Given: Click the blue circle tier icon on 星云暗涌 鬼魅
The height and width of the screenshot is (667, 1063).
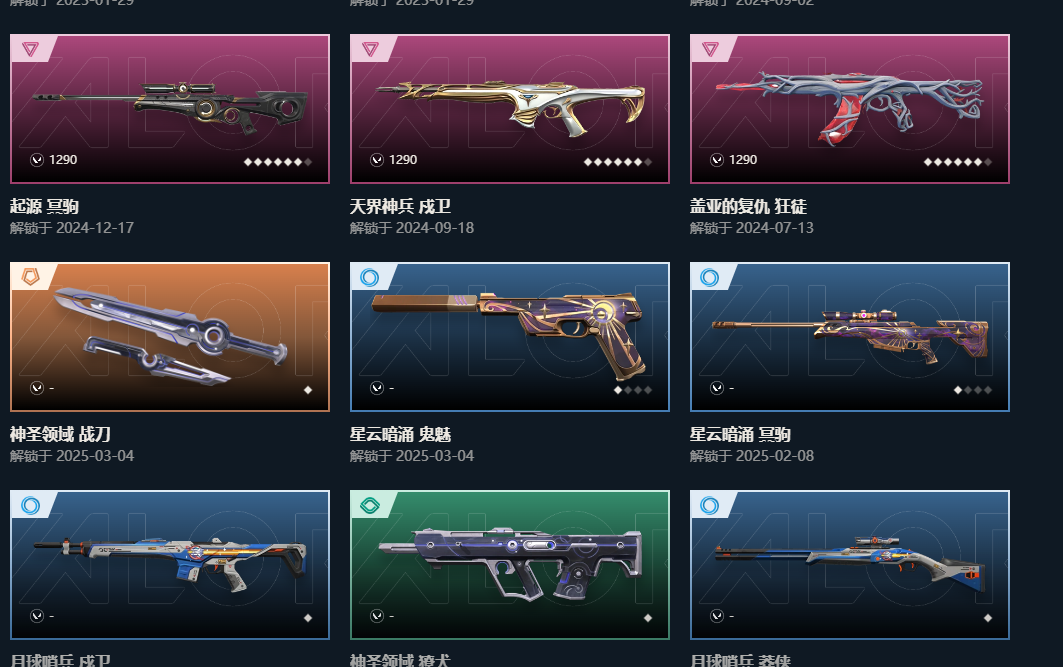Looking at the screenshot, I should (x=370, y=277).
